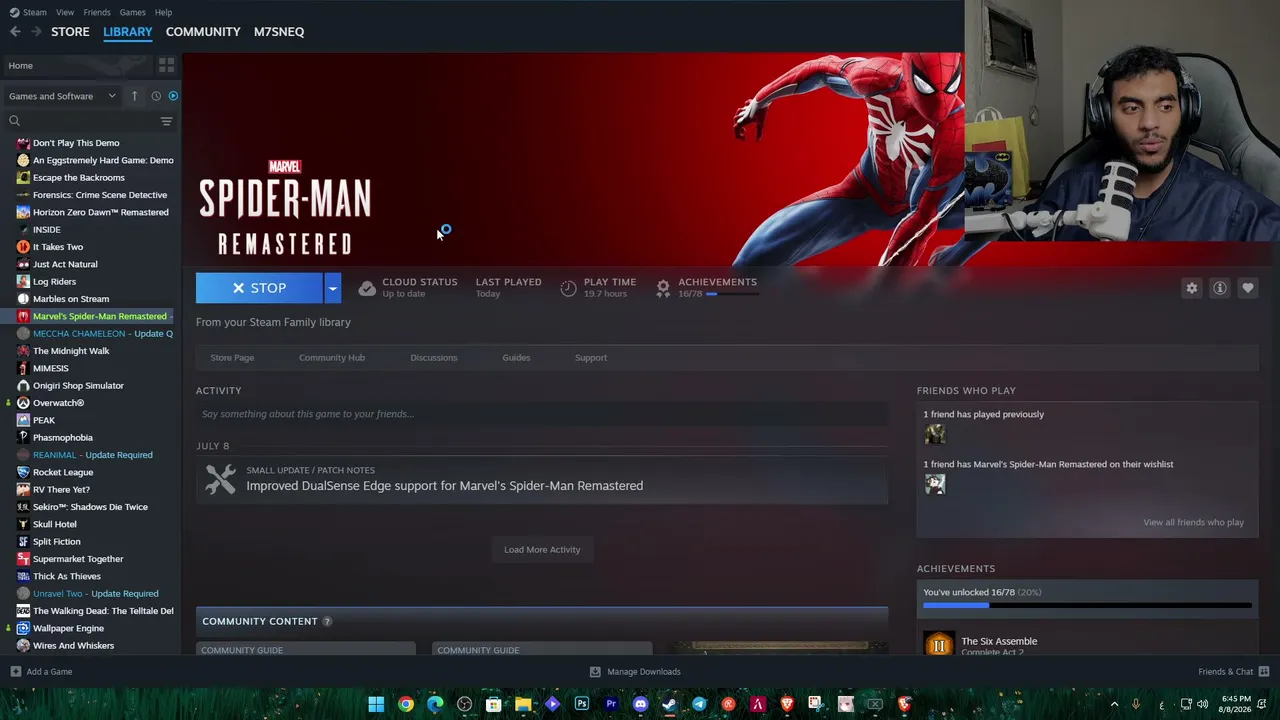This screenshot has width=1280, height=720.
Task: Toggle favorite heart for Spider-Man
Action: pyautogui.click(x=1247, y=288)
